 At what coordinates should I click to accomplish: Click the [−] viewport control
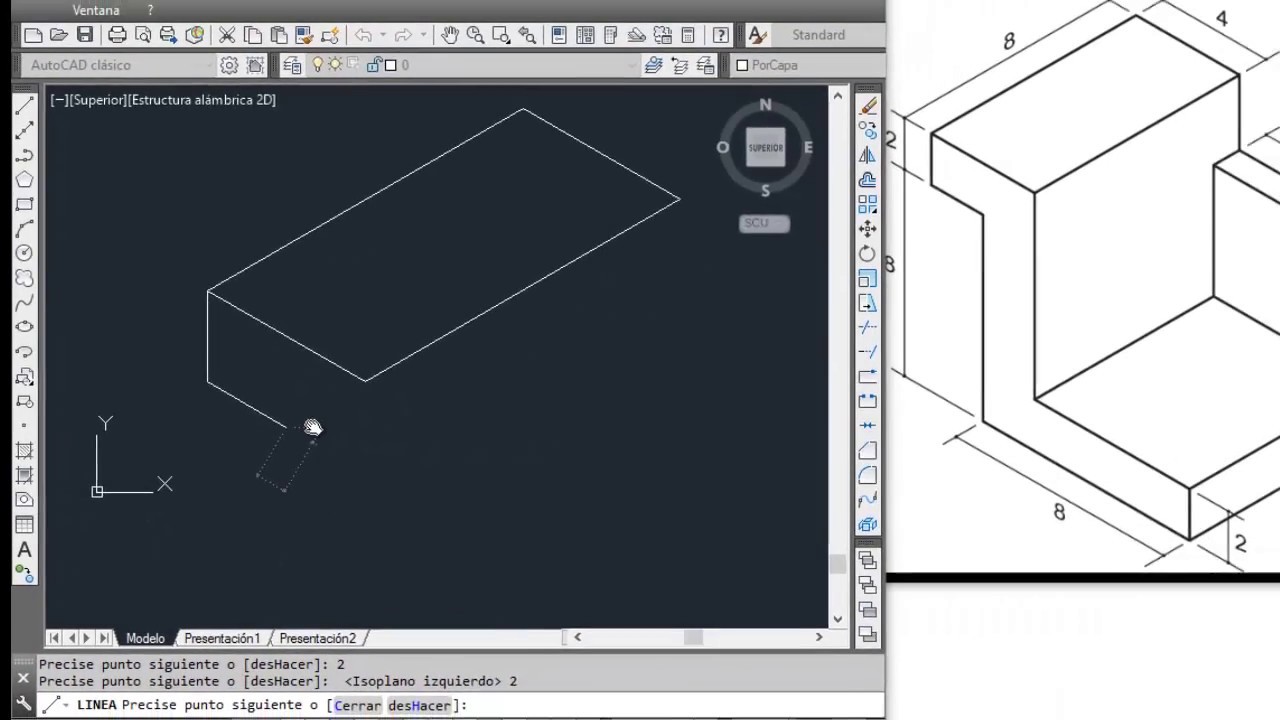pos(59,100)
